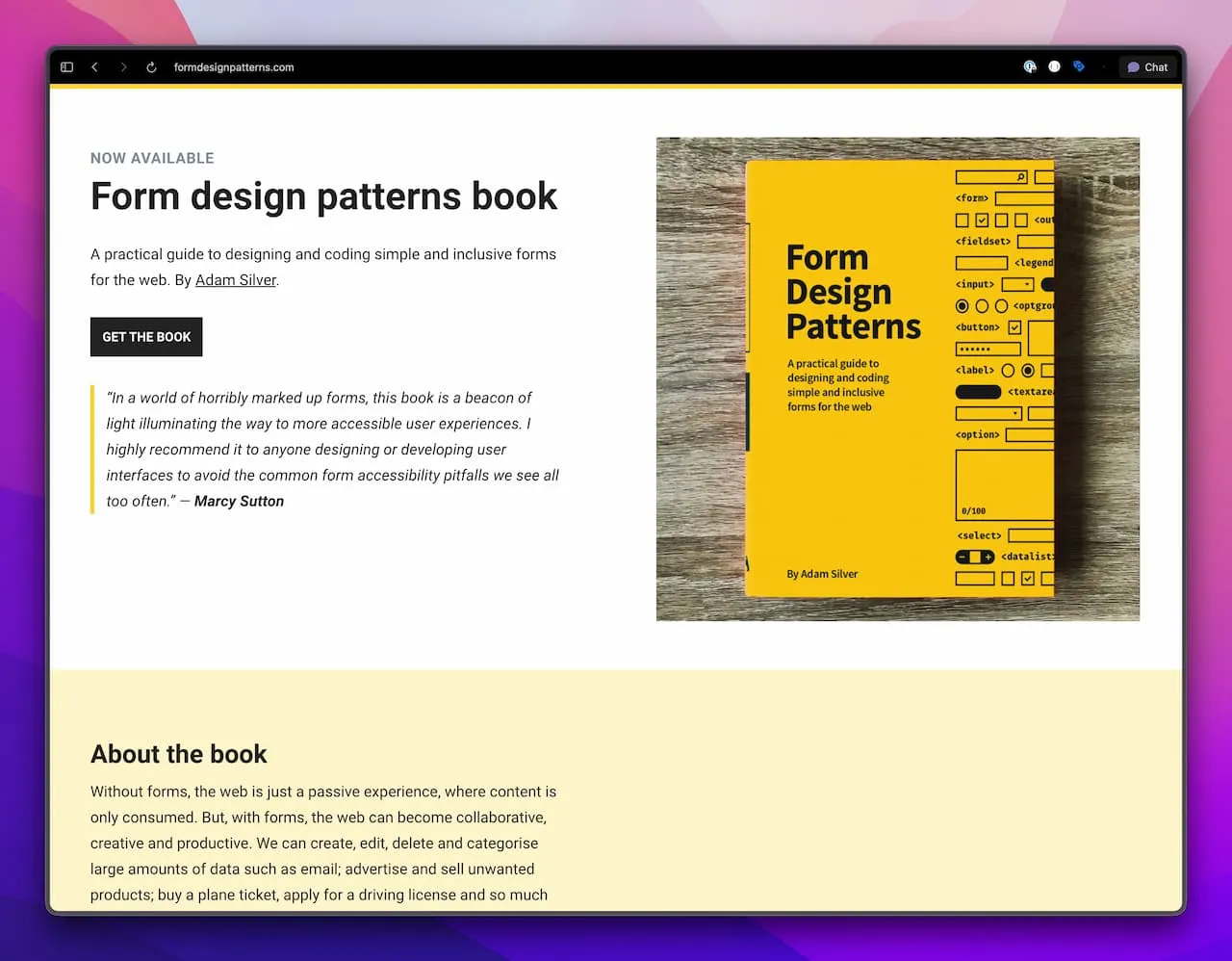The image size is (1232, 961).
Task: Expand the small chevron next to the extensions
Action: pyautogui.click(x=1103, y=67)
